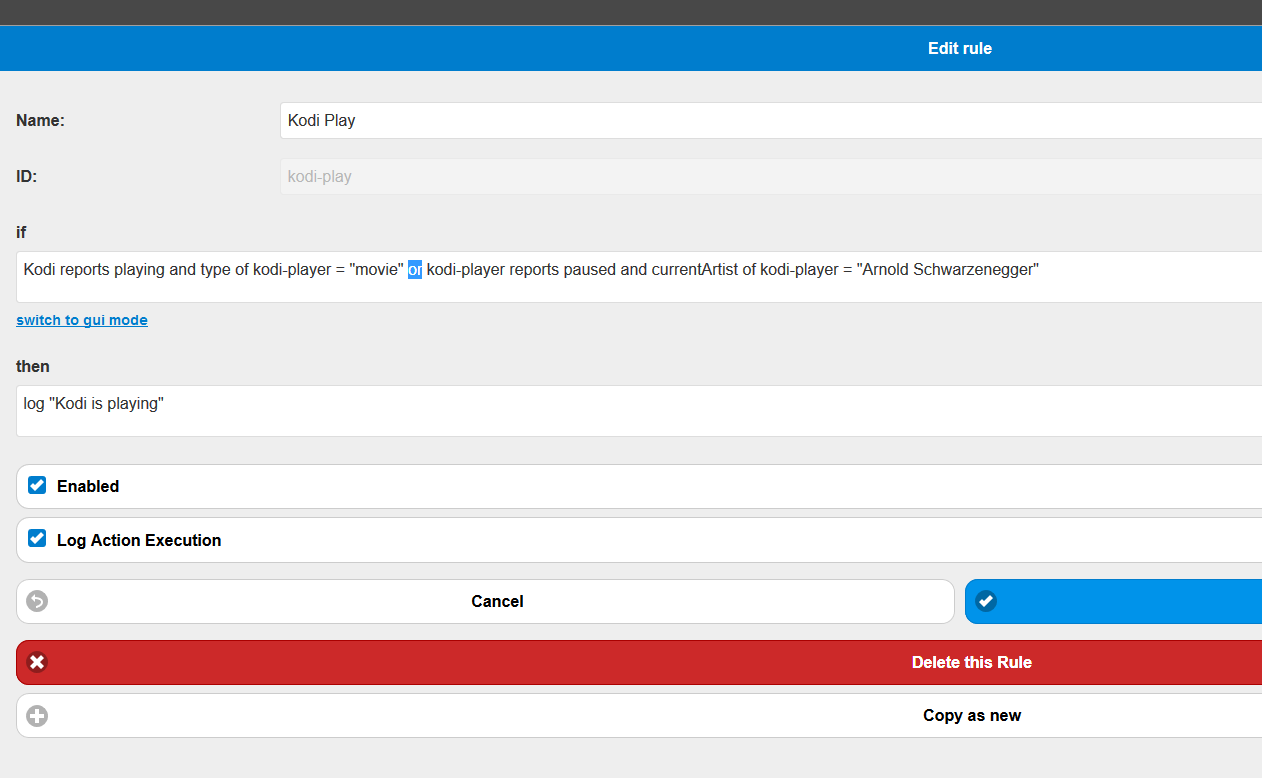The height and width of the screenshot is (778, 1262).
Task: Click the Name field containing Kodi Play
Action: coord(771,120)
